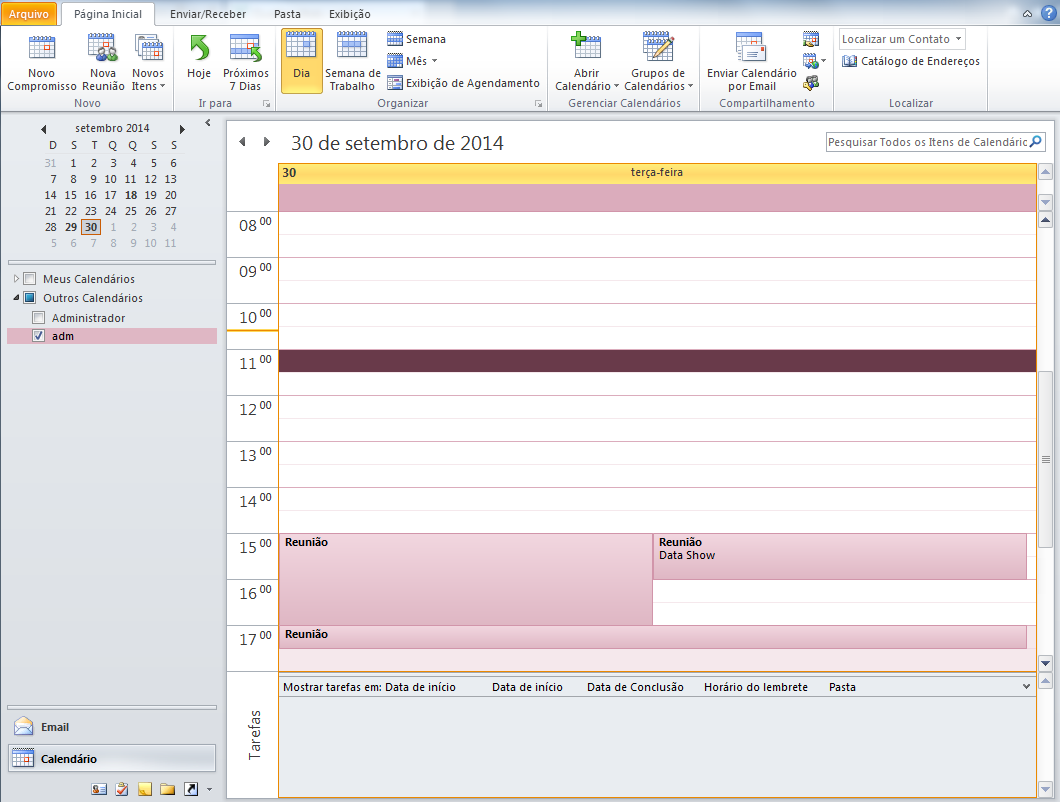The width and height of the screenshot is (1060, 802).
Task: Switch to the Enviar/Receber tab
Action: (x=207, y=14)
